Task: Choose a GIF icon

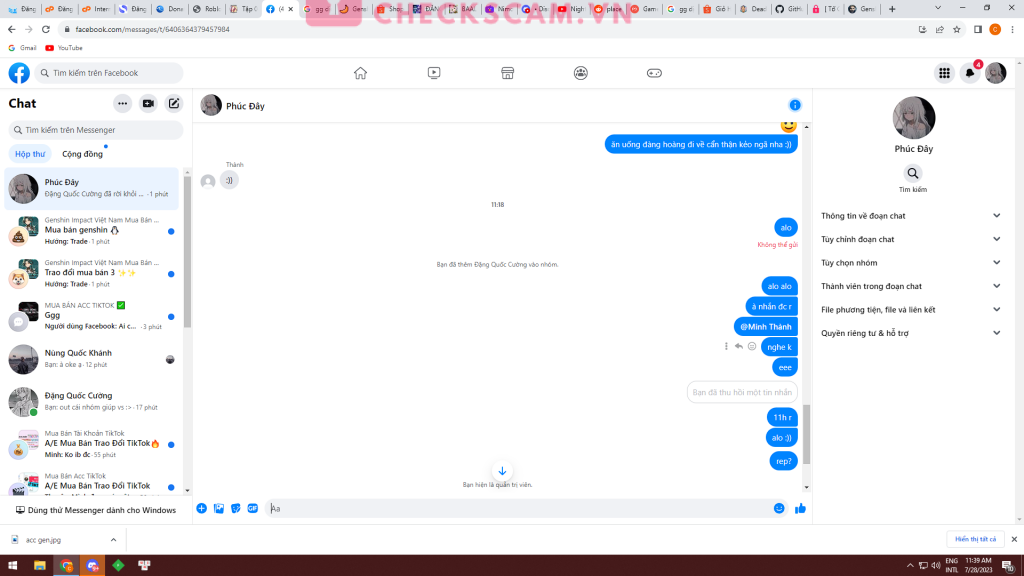Action: 253,509
